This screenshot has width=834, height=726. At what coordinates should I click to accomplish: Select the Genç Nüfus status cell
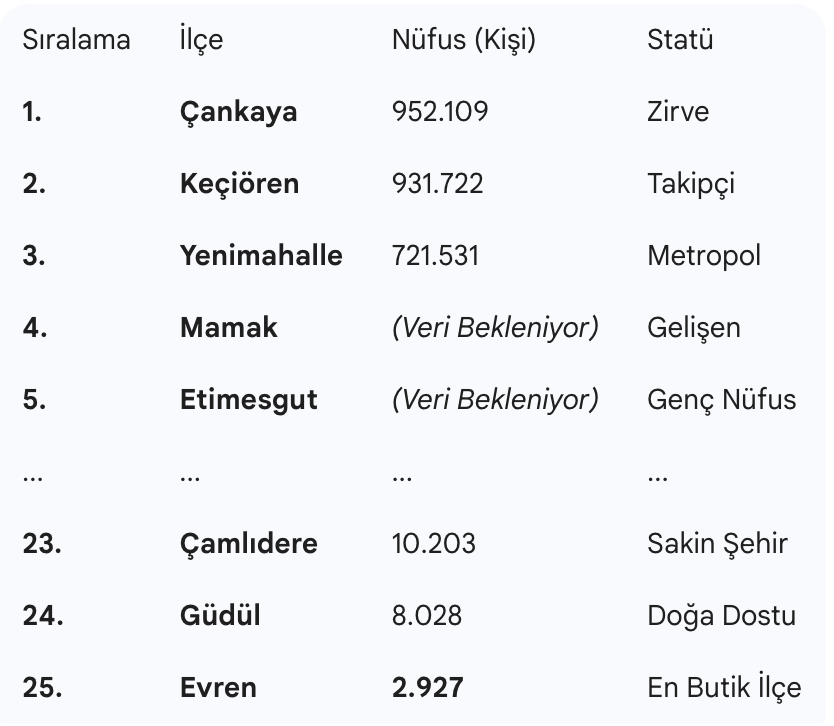tap(722, 400)
